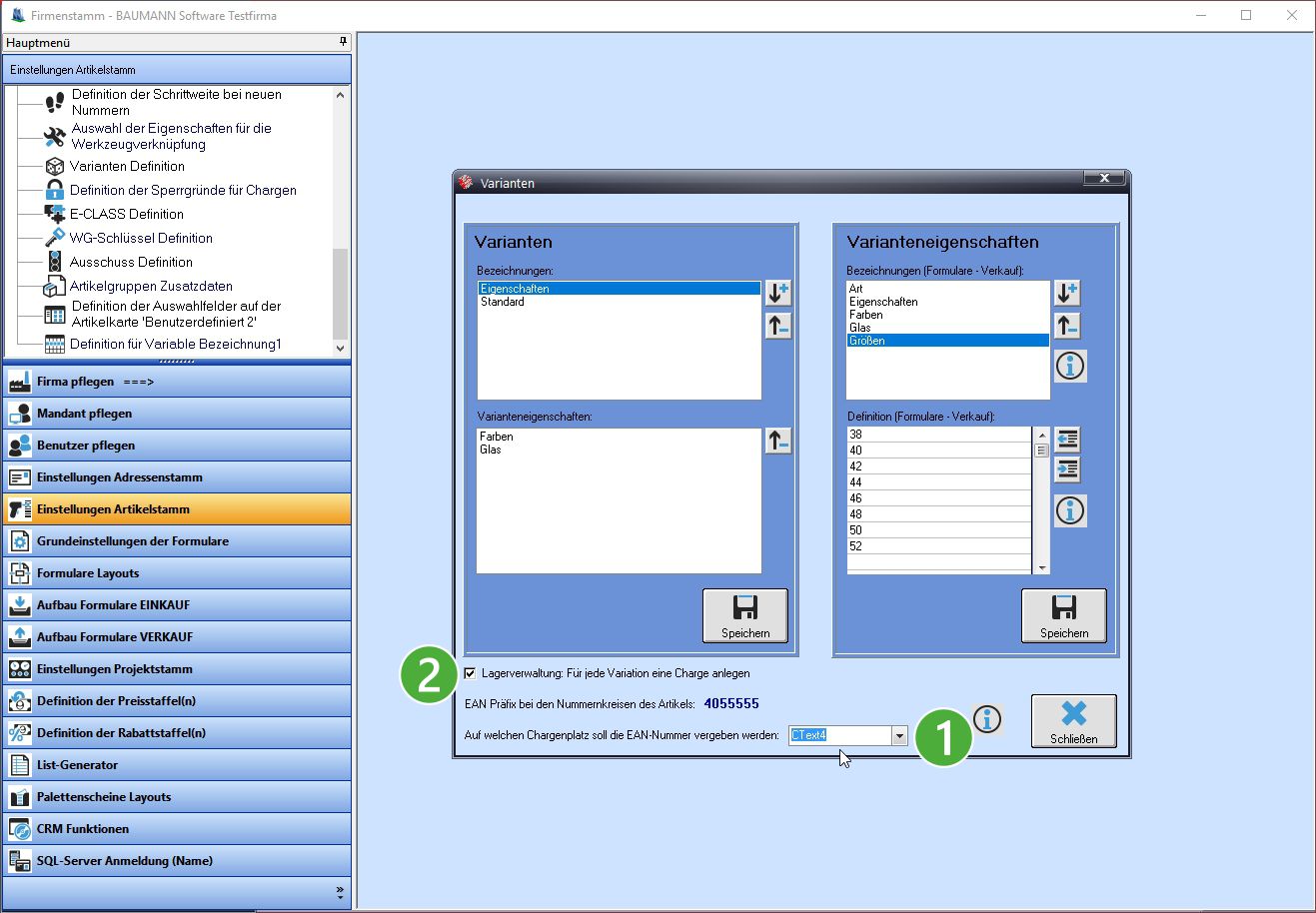Screen dimensions: 1316x913
Task: Close Varianten dialog with title bar X
Action: click(1104, 178)
